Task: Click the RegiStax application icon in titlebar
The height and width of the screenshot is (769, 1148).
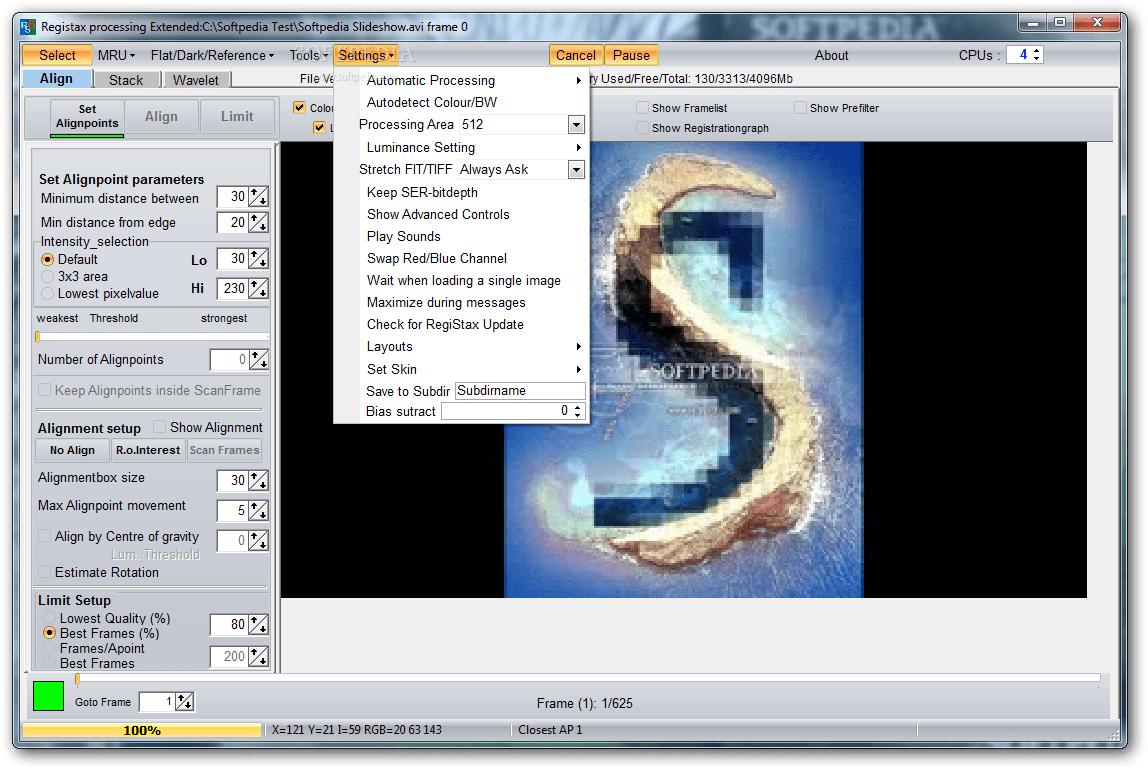Action: point(26,27)
